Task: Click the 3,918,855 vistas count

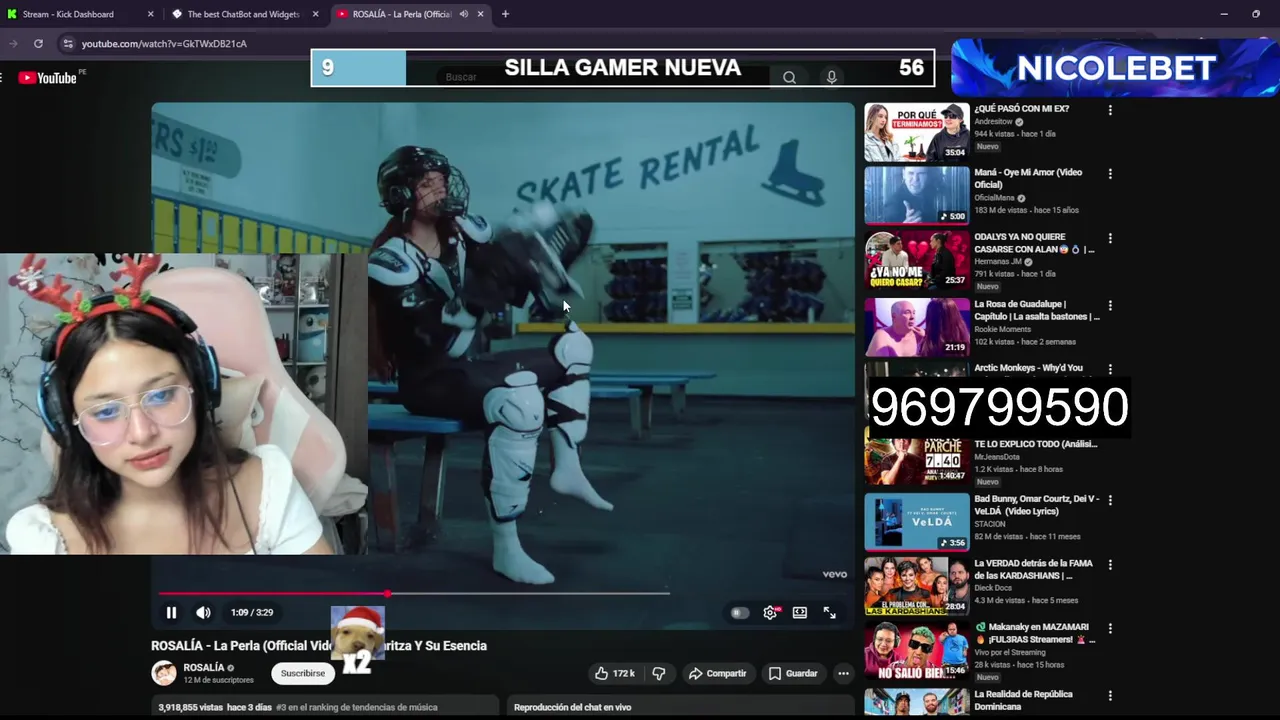Action: pyautogui.click(x=190, y=707)
